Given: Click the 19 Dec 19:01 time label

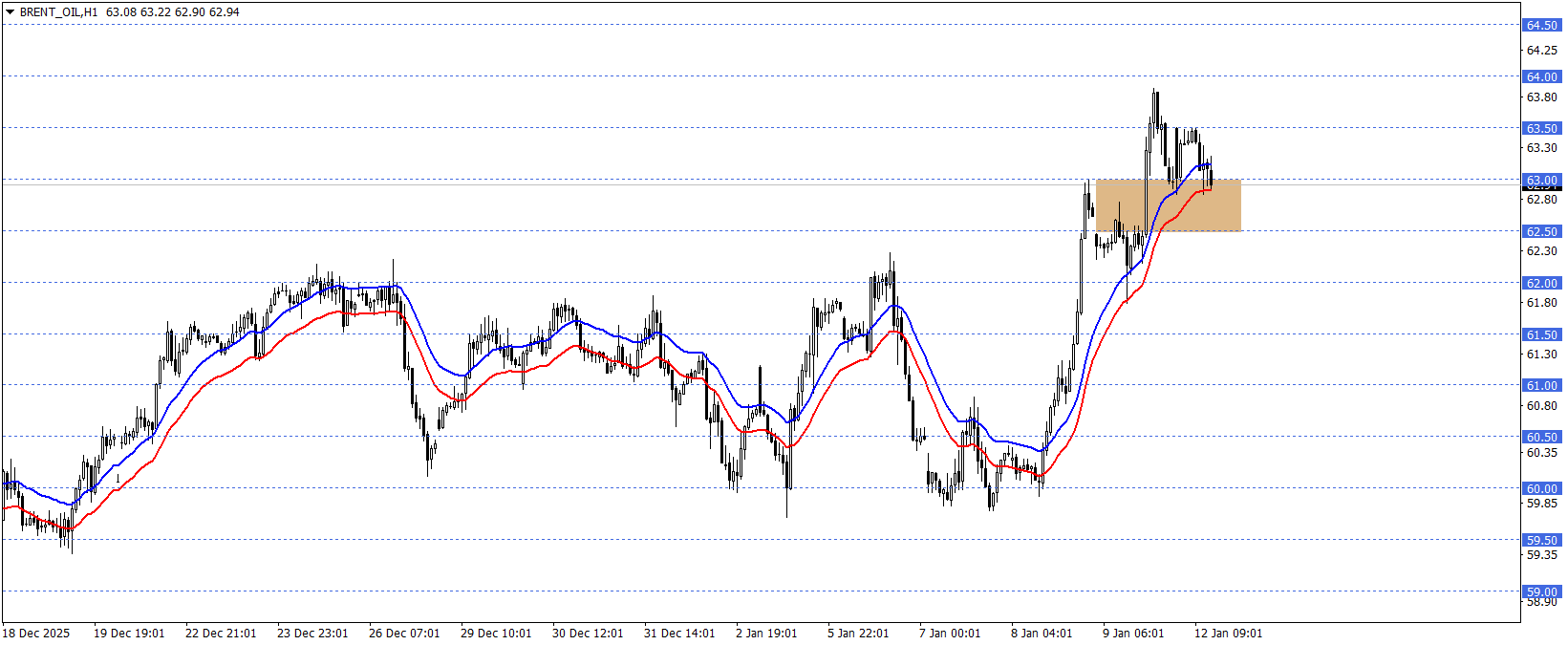Looking at the screenshot, I should tap(129, 634).
